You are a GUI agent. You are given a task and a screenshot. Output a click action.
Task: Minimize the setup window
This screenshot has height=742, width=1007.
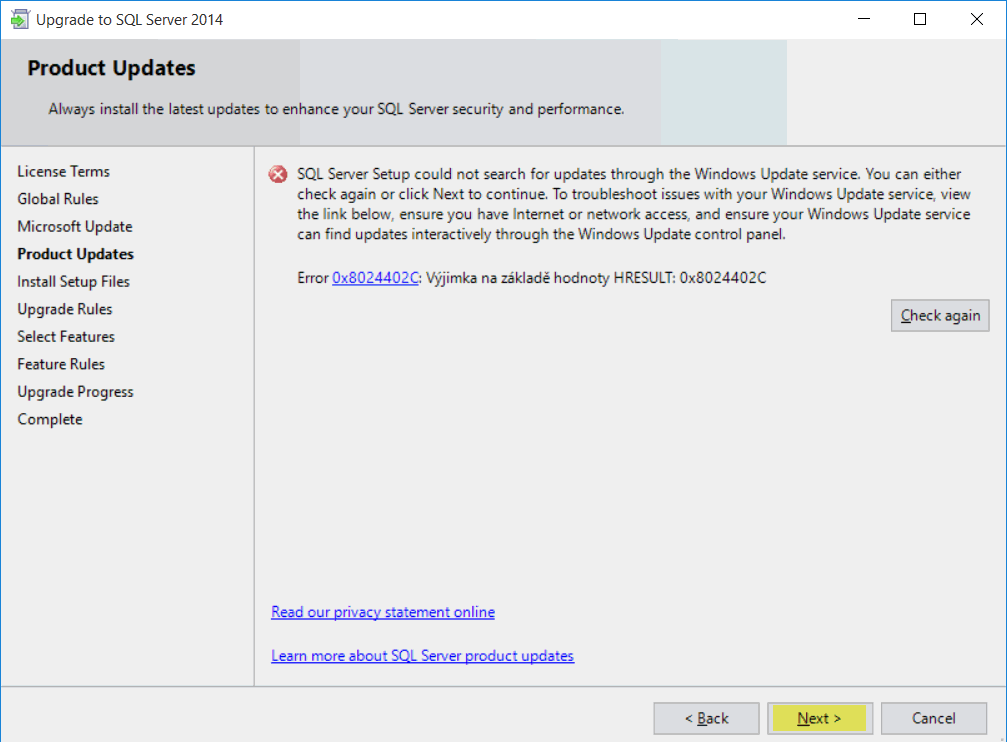pos(864,19)
